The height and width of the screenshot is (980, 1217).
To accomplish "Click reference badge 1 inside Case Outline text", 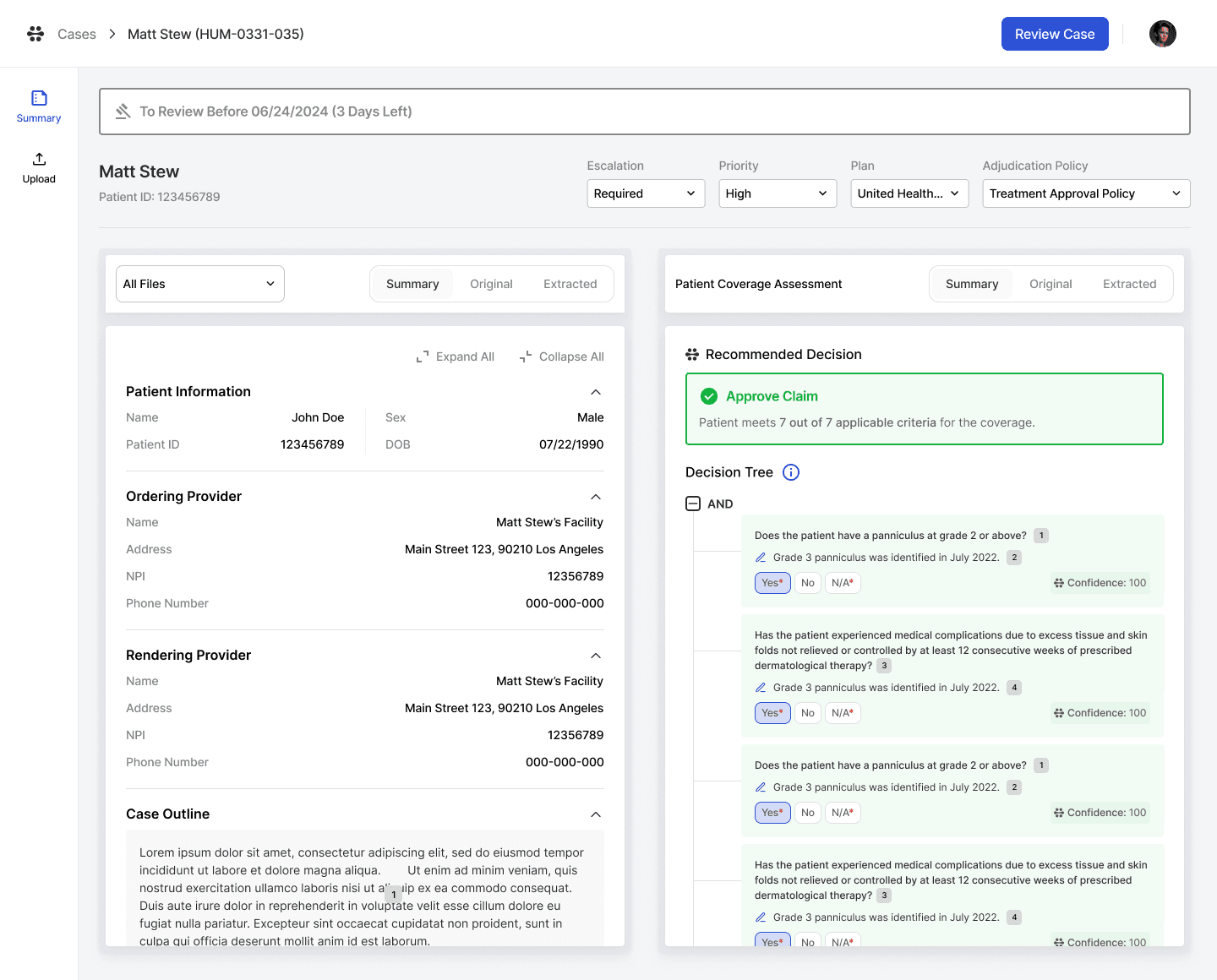I will tap(394, 894).
